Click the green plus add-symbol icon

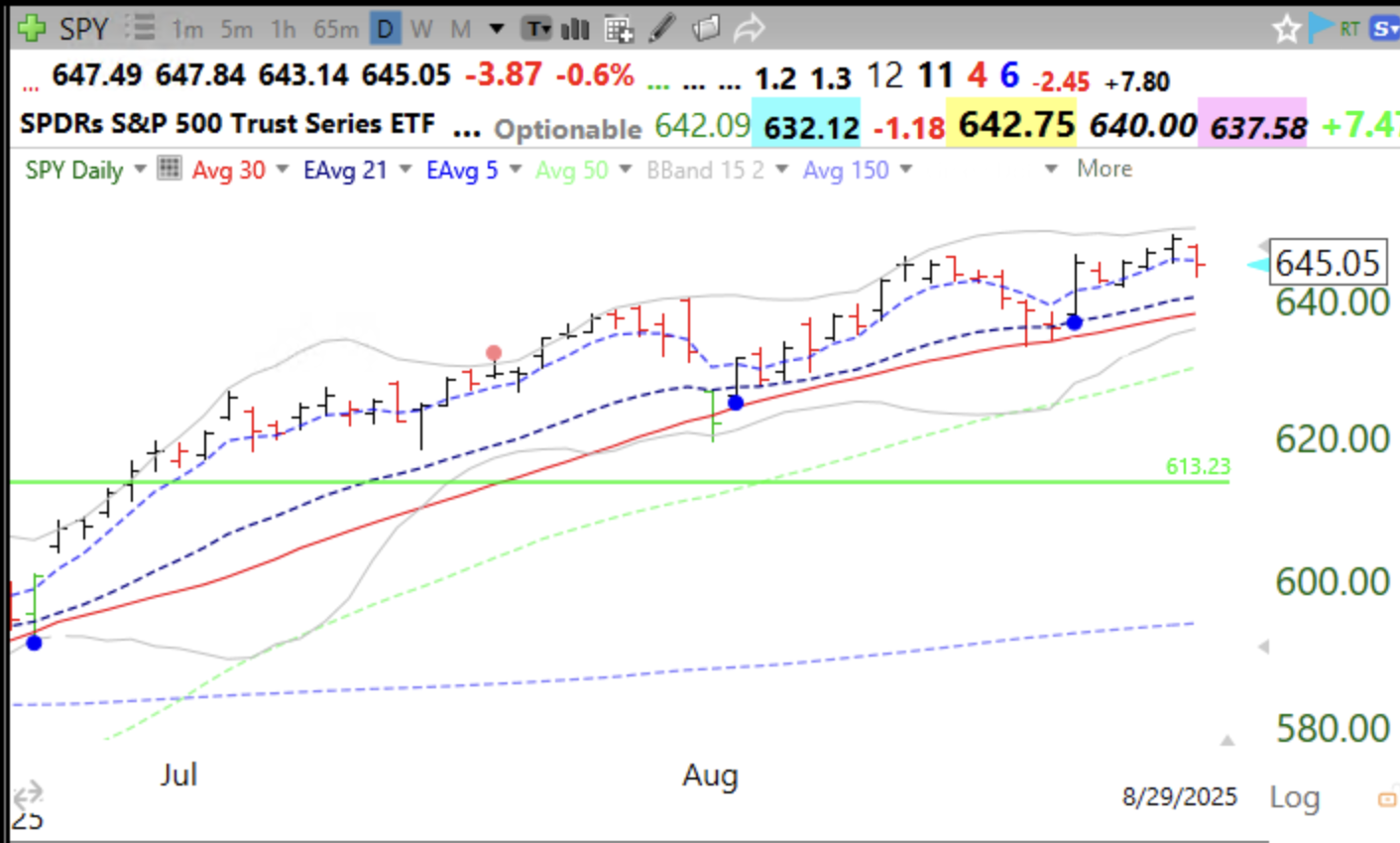31,29
